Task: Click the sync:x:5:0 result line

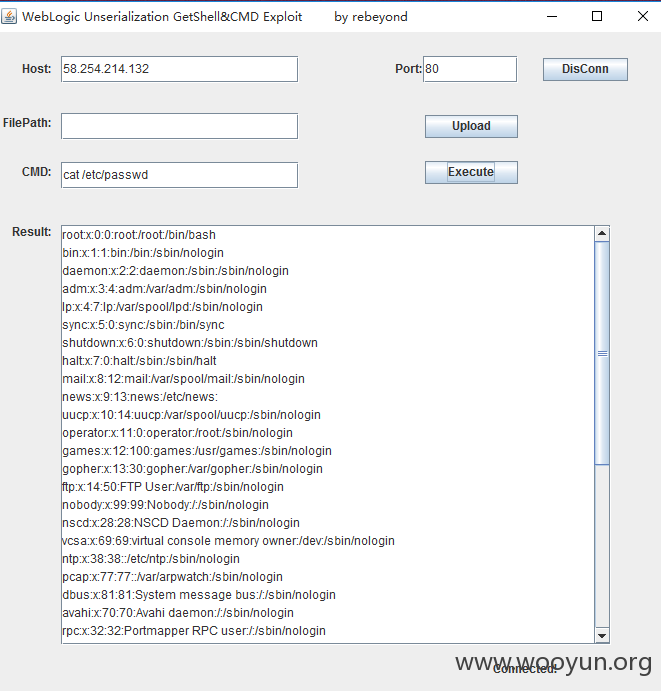Action: 143,325
